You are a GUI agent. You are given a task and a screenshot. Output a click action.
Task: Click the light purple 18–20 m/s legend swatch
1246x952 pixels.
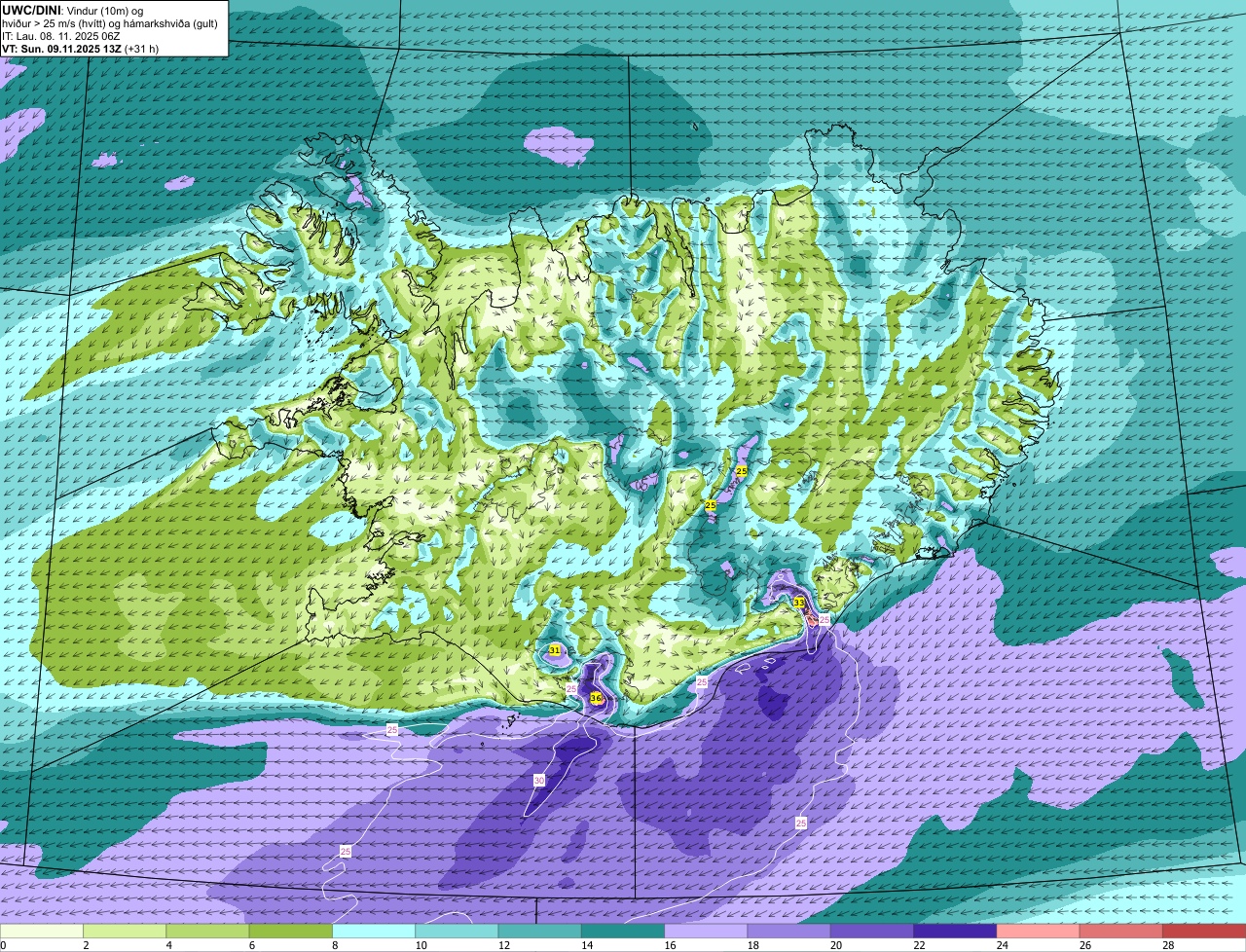click(789, 931)
